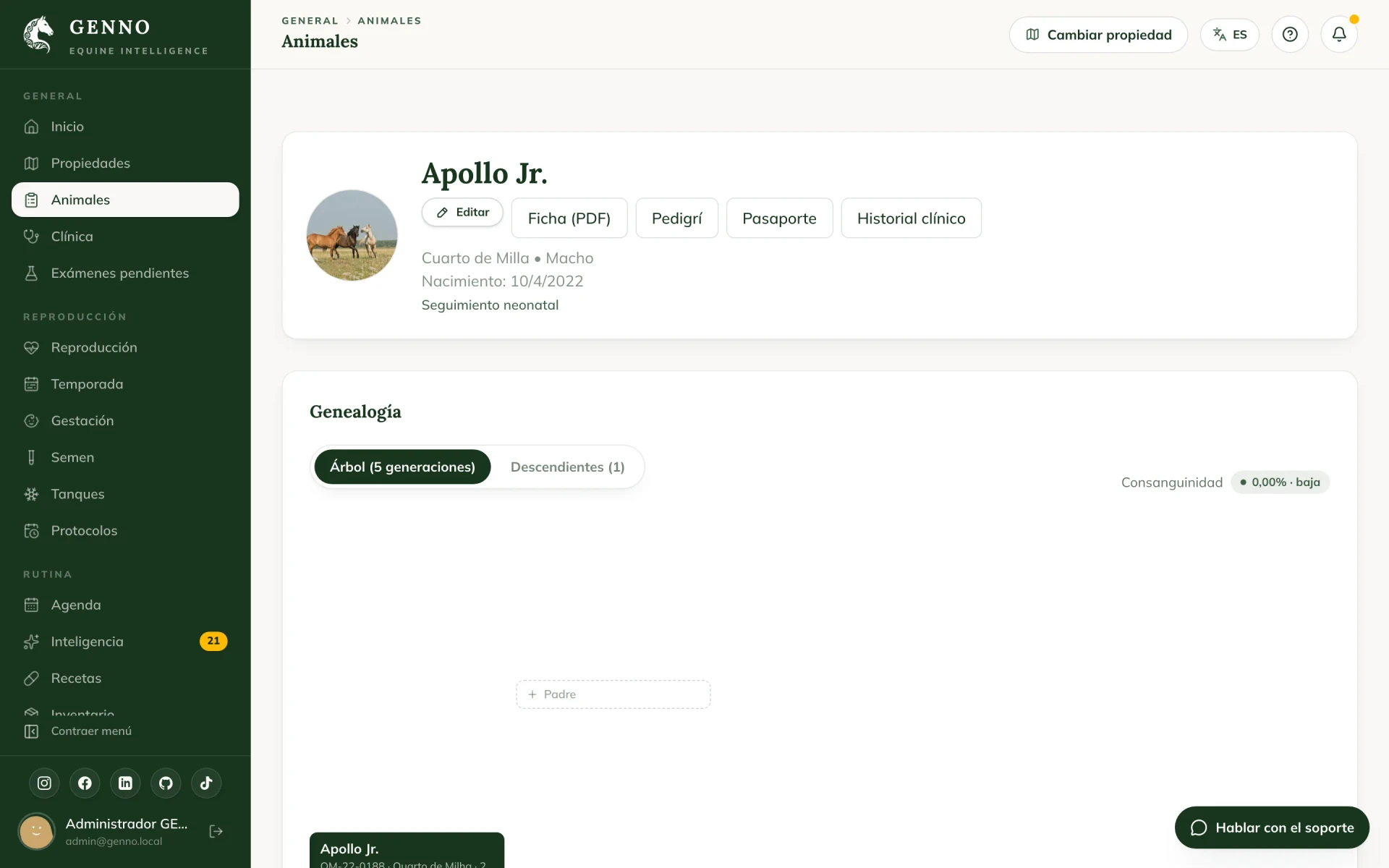Open LinkedIn social icon in sidebar footer
1389x868 pixels.
coord(125,783)
